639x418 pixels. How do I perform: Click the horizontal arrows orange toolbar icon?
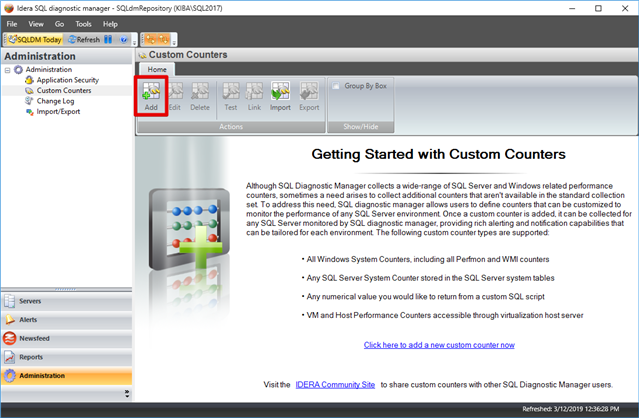pyautogui.click(x=151, y=40)
